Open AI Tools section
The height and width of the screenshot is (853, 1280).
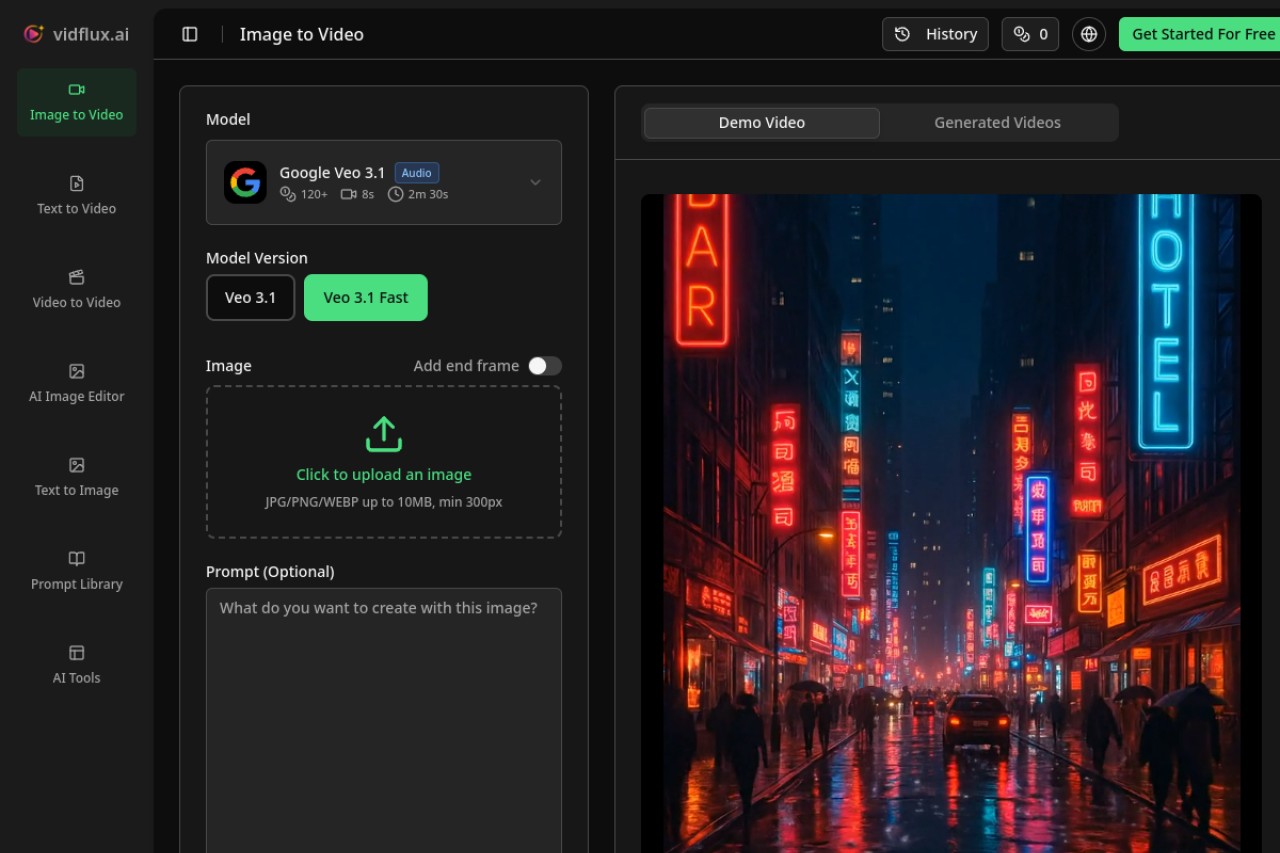point(77,665)
